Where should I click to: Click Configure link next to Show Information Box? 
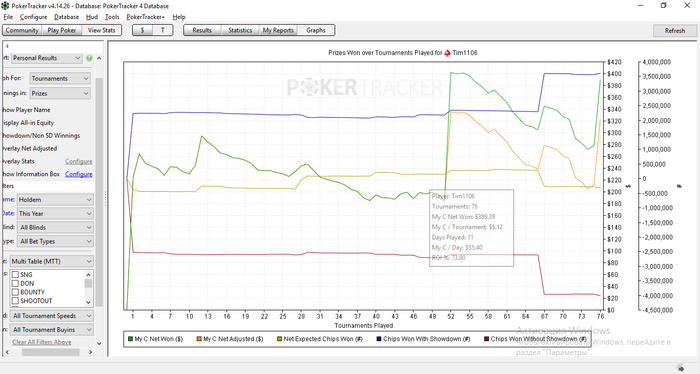tap(79, 174)
